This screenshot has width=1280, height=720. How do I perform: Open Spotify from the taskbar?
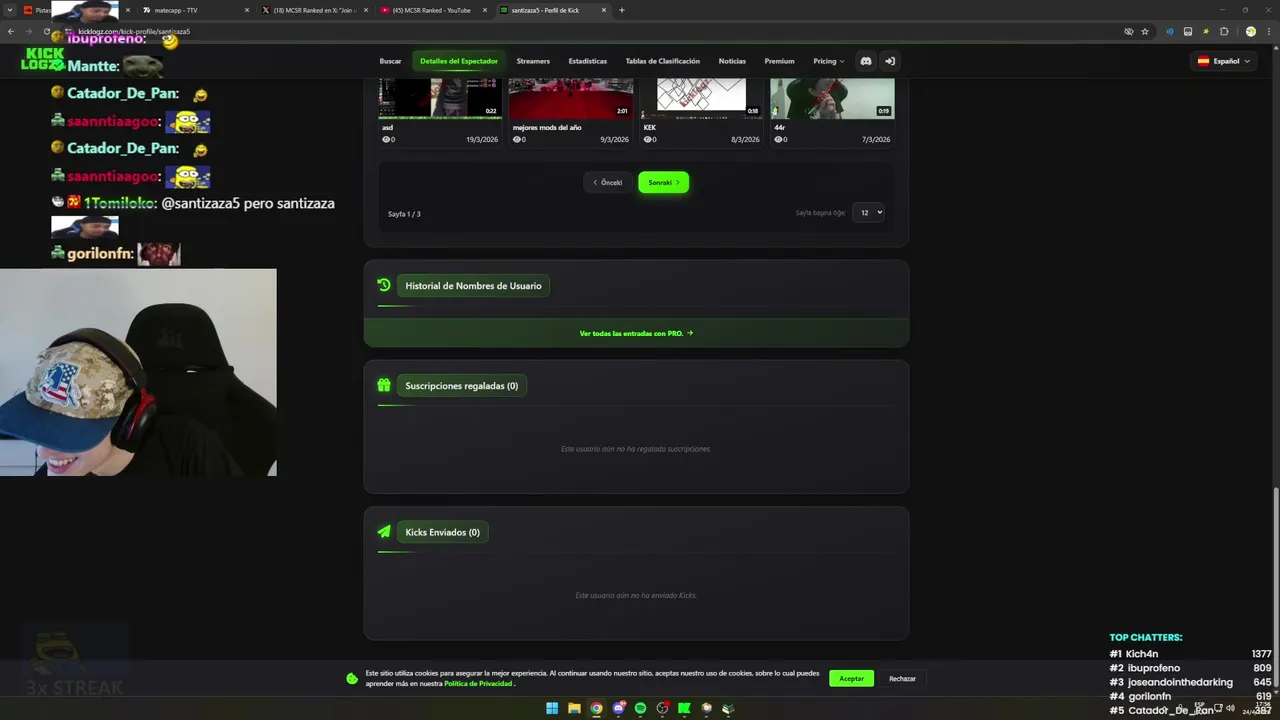tap(641, 708)
